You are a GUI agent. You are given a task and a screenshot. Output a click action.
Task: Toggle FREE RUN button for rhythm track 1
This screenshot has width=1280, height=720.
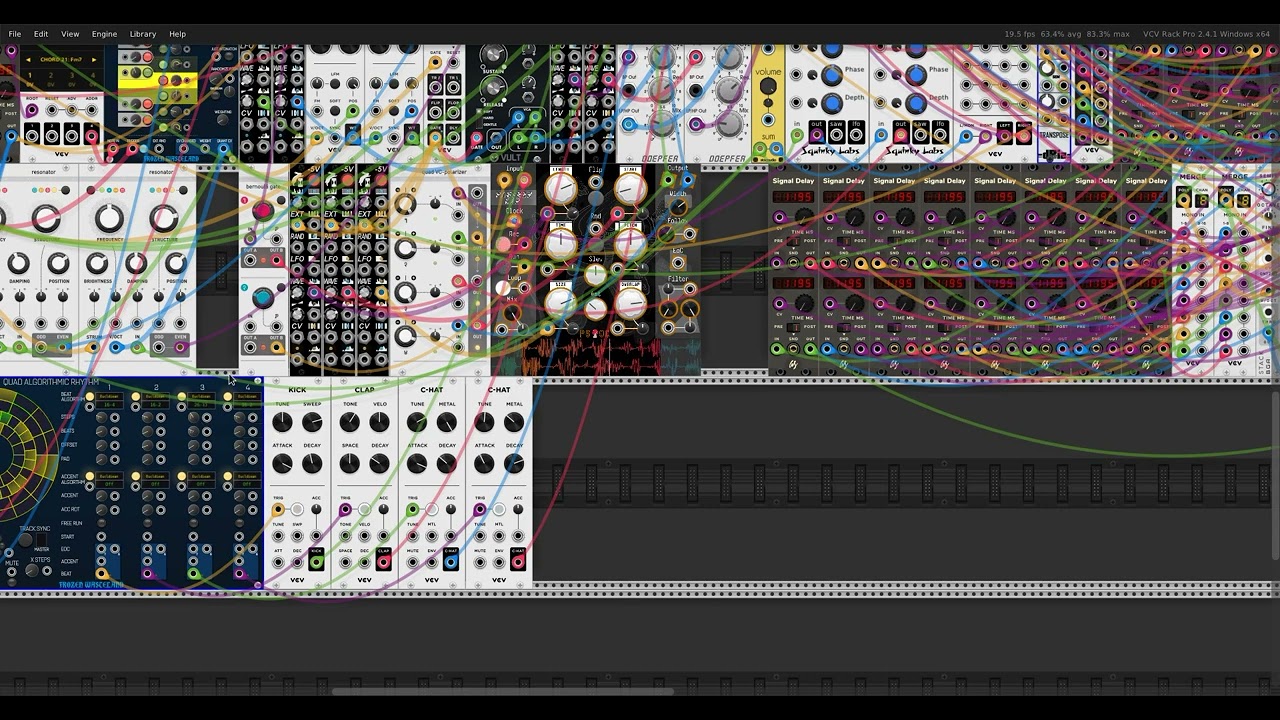101,523
